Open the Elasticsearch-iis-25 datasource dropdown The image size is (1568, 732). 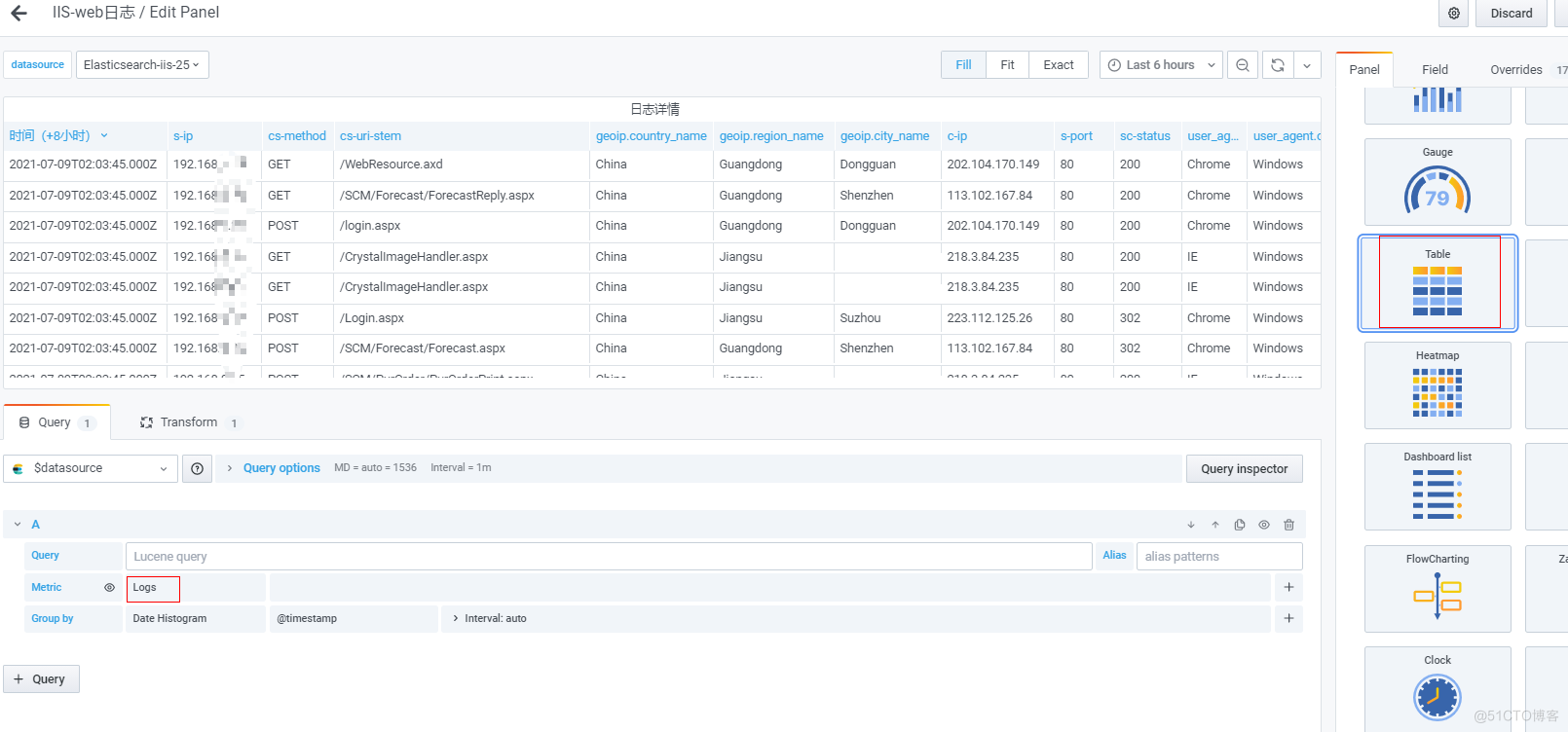point(142,65)
